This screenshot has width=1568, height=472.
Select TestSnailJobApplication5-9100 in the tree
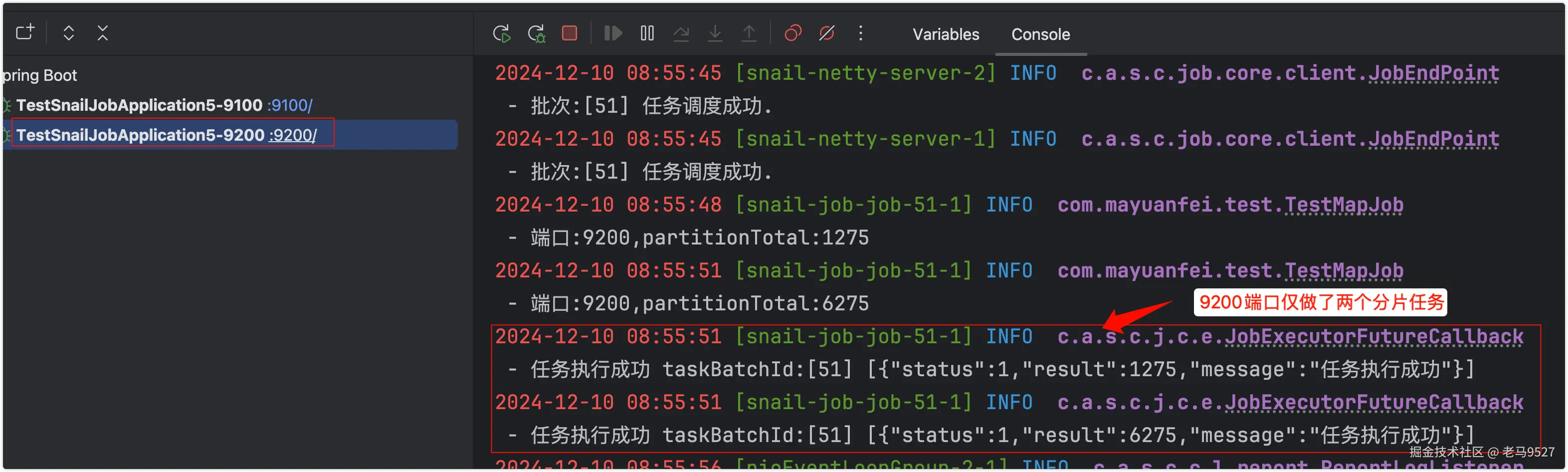click(138, 105)
